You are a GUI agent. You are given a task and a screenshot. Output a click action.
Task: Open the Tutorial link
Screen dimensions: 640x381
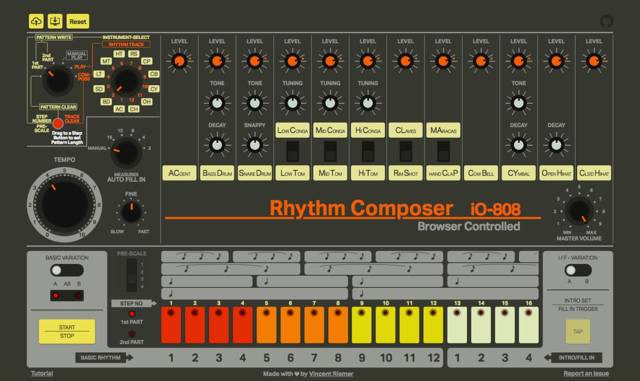[x=42, y=373]
